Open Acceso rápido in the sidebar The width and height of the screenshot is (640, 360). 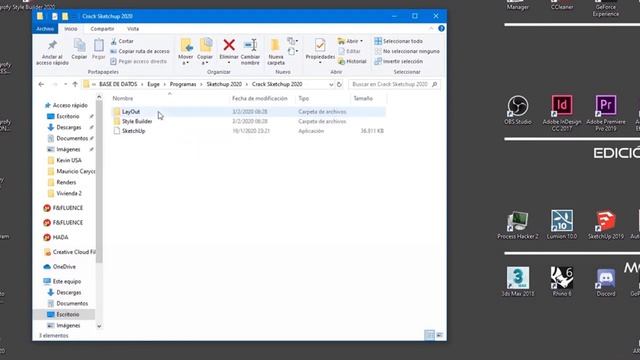(x=69, y=105)
